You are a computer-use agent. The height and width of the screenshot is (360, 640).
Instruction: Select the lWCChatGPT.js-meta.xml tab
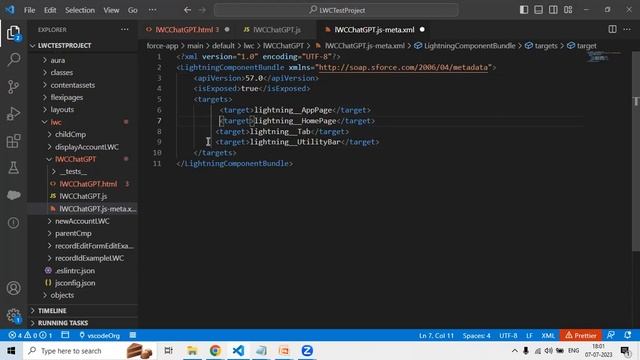[x=374, y=29]
